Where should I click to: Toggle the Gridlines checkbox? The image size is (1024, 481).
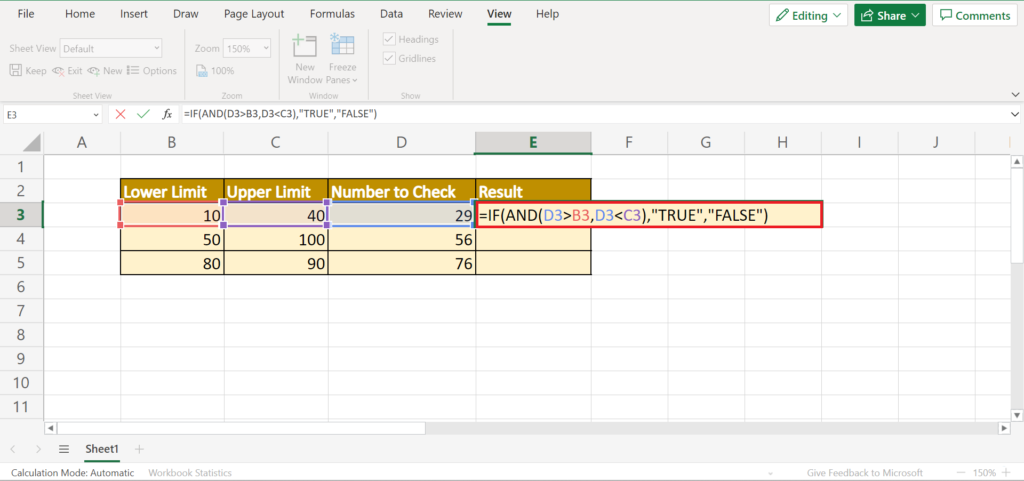tap(390, 59)
